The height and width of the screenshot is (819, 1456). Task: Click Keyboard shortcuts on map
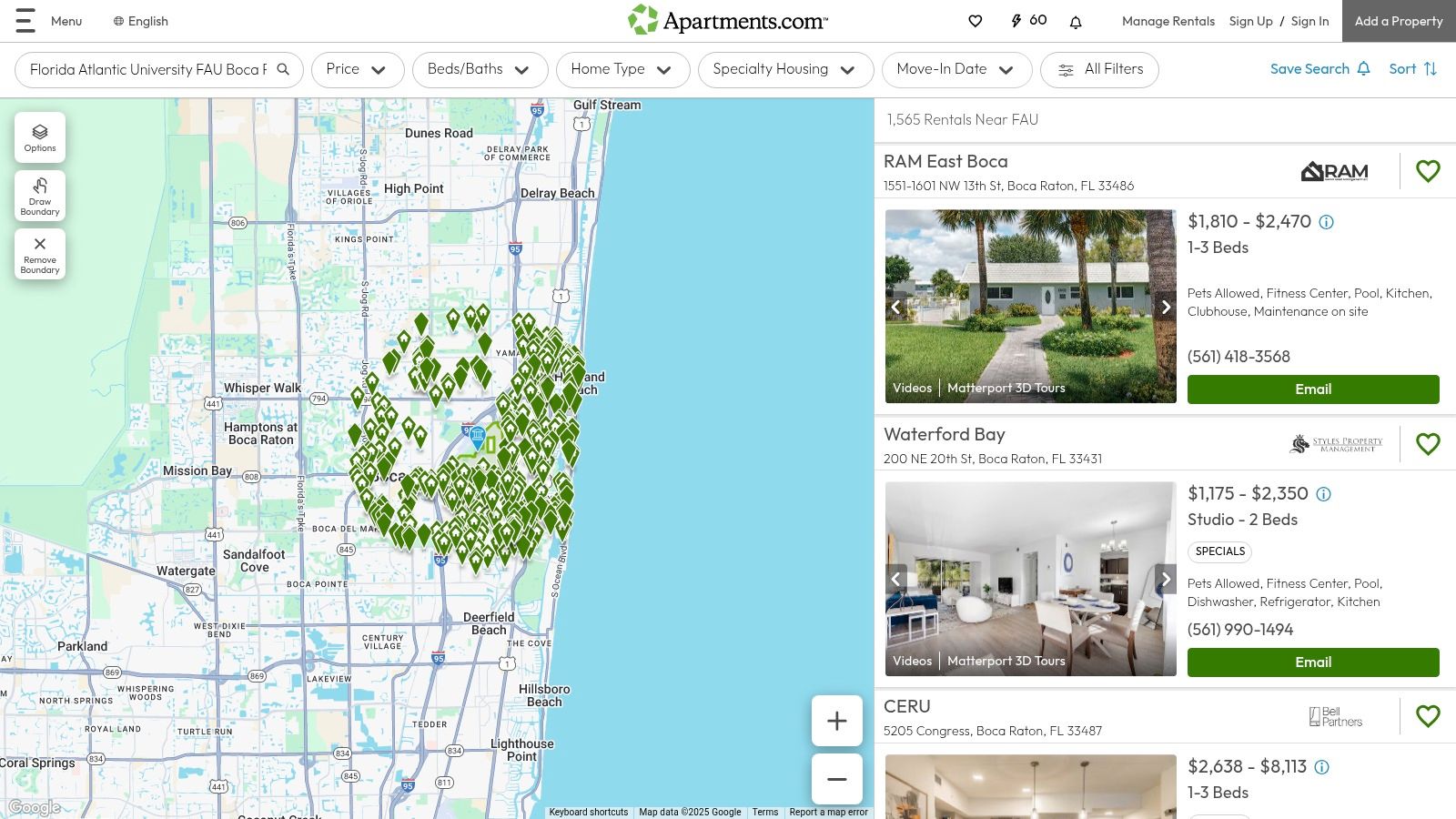(588, 812)
